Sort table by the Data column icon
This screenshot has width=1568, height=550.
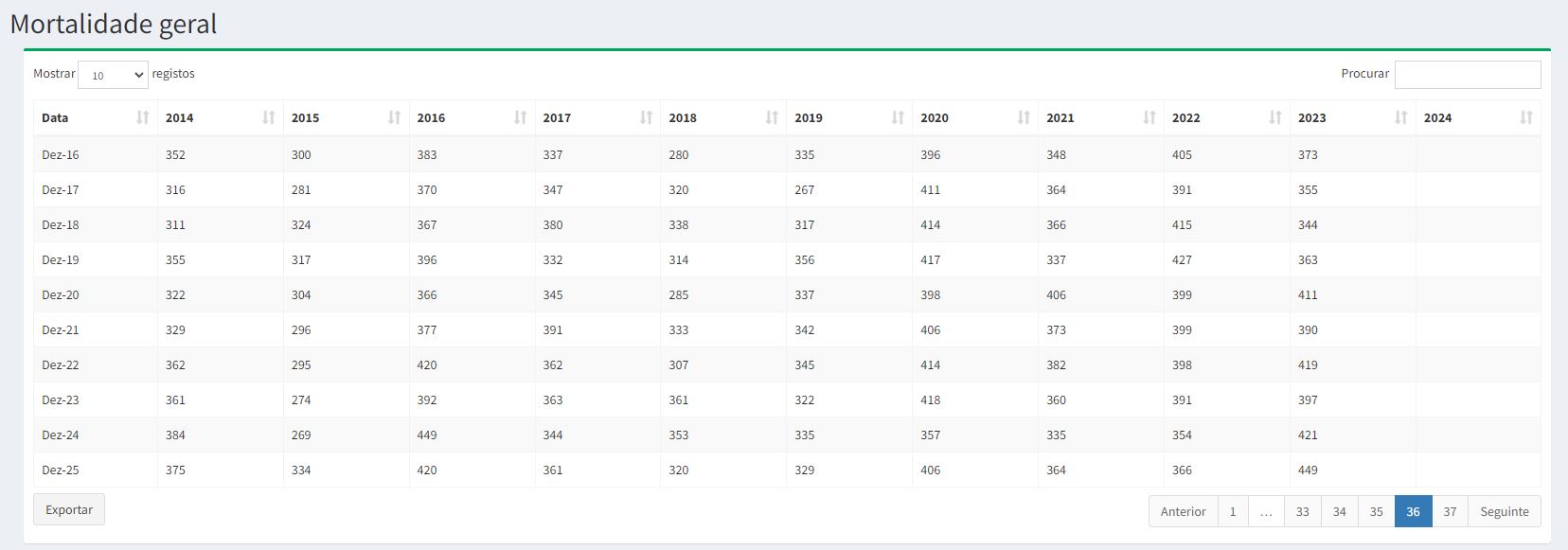[143, 117]
